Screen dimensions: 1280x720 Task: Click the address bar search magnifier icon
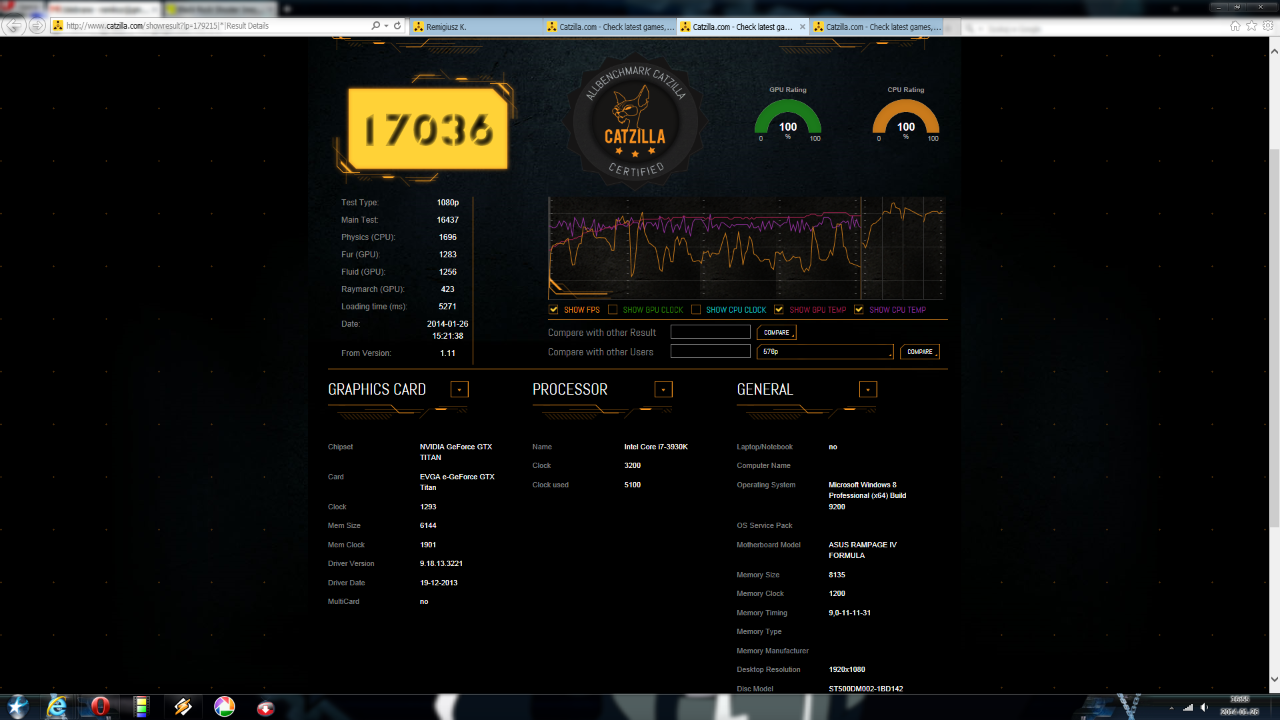(x=376, y=26)
